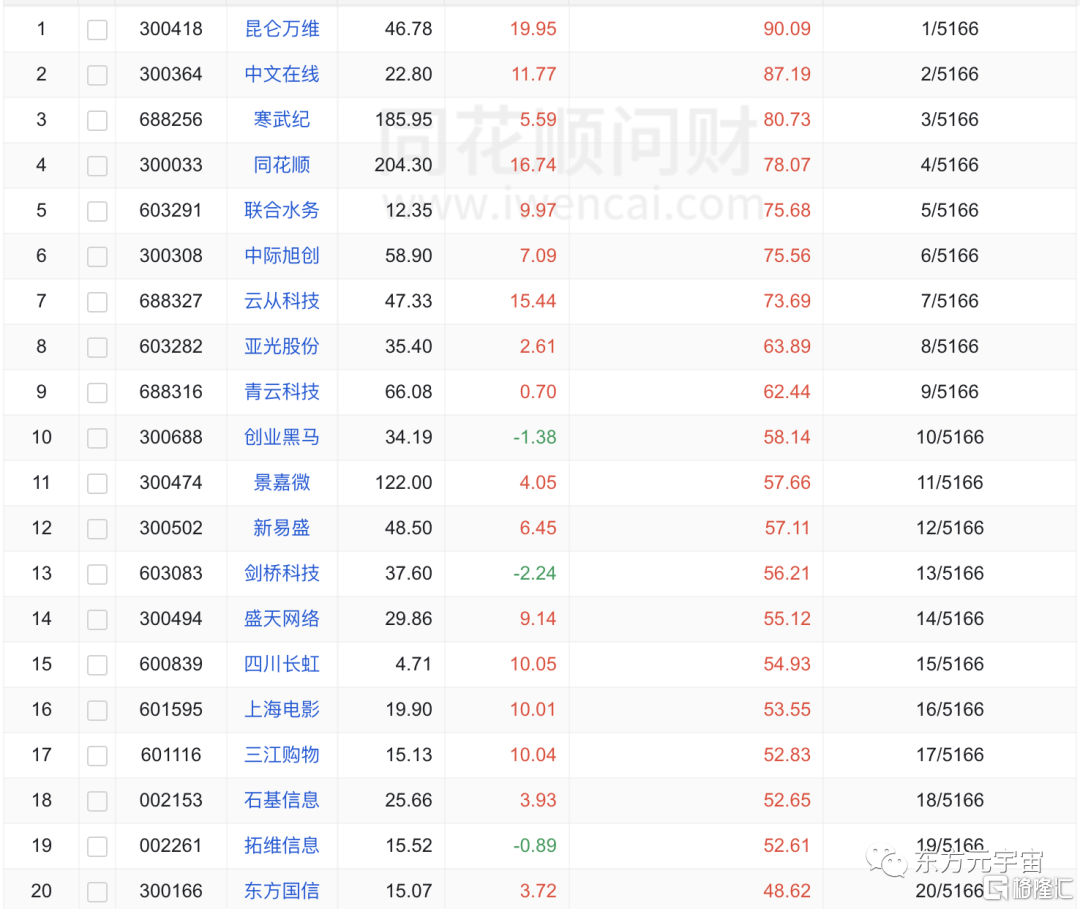This screenshot has height=909, width=1080.
Task: Open the 联合水务 link
Action: 282,211
